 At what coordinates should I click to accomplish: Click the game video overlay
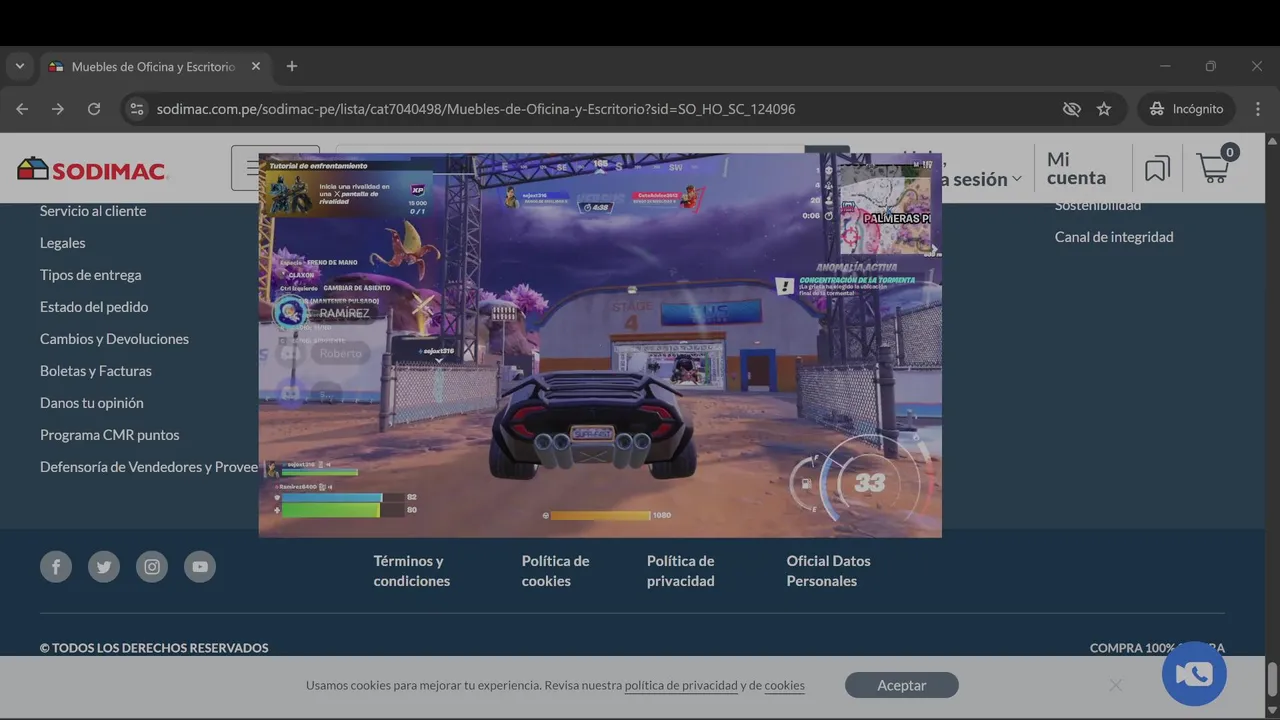(x=600, y=345)
